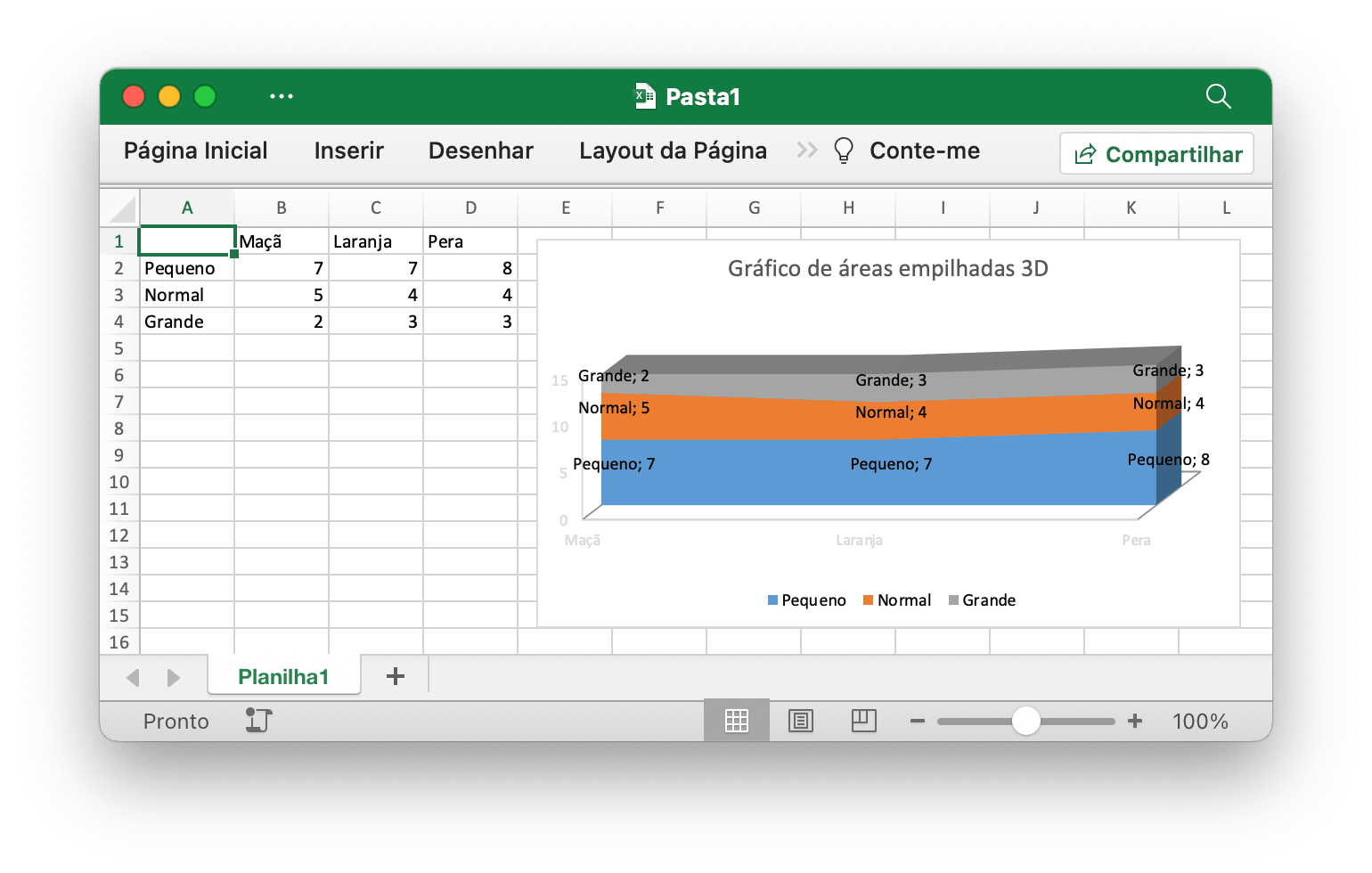1372x873 pixels.
Task: Zoom out with minus button
Action: tap(918, 721)
